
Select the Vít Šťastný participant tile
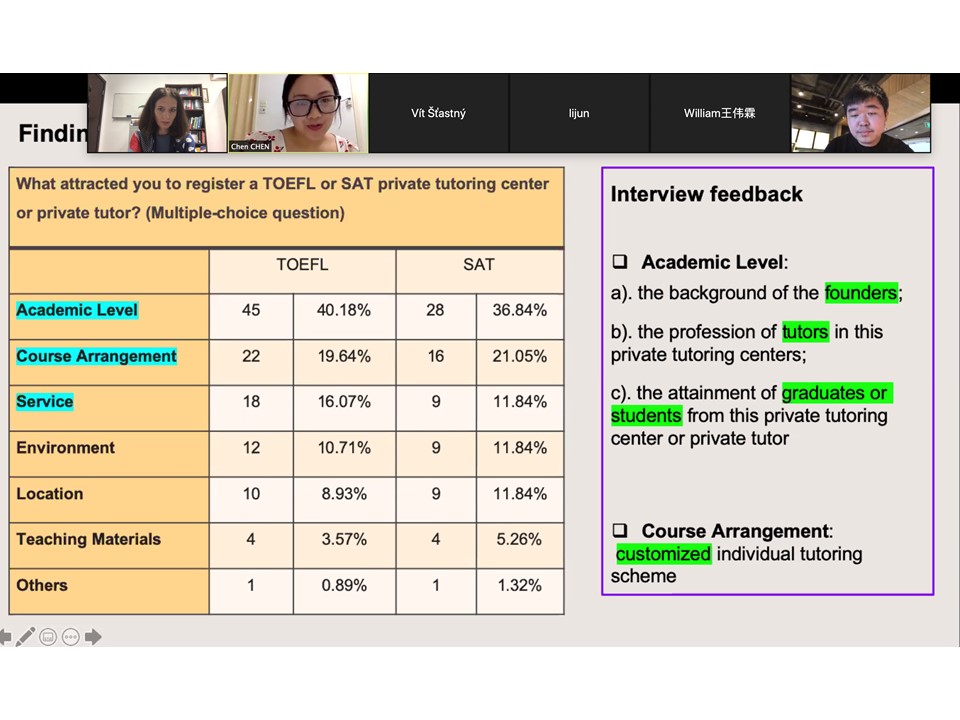click(438, 113)
